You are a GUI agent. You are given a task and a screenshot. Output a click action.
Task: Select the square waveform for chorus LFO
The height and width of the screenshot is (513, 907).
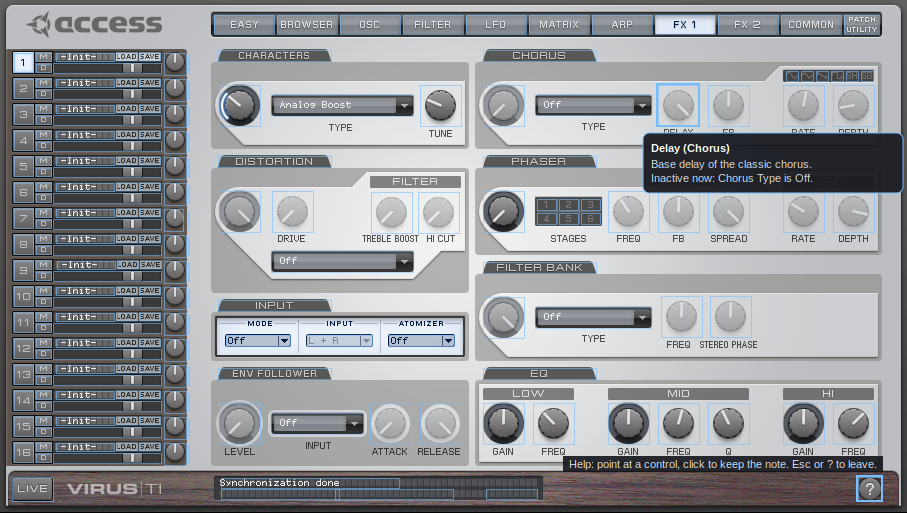(x=836, y=76)
